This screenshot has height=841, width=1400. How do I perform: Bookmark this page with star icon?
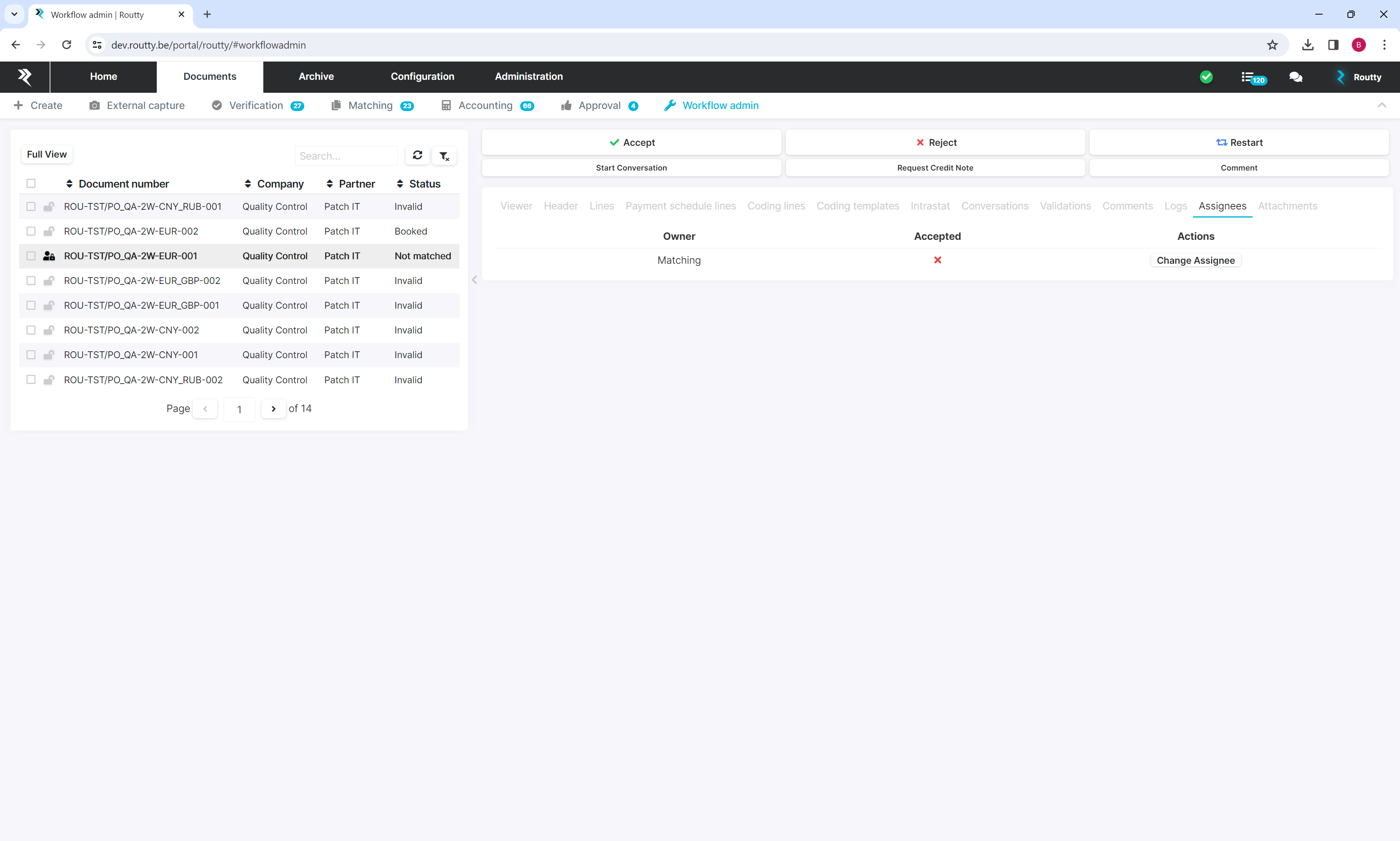point(1272,45)
